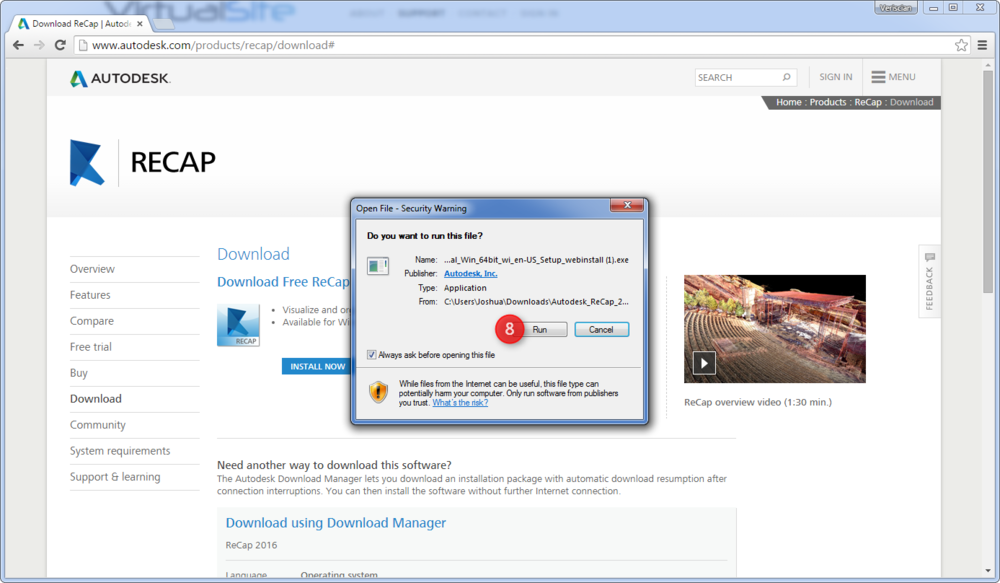This screenshot has height=583, width=1000.
Task: Open the site MENU hamburger
Action: (x=893, y=77)
